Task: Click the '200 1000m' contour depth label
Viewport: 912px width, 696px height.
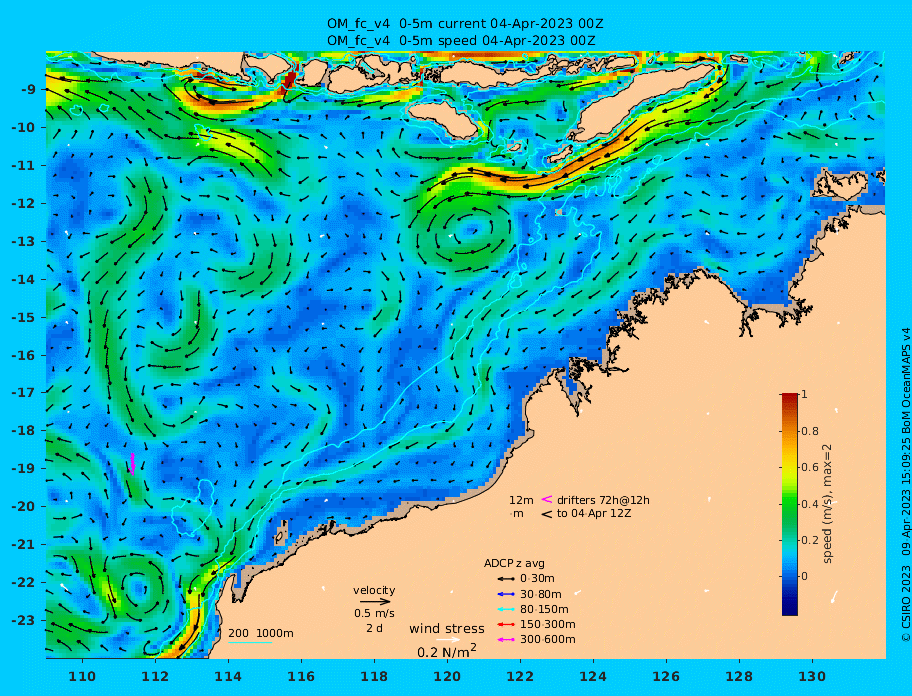Action: [261, 633]
